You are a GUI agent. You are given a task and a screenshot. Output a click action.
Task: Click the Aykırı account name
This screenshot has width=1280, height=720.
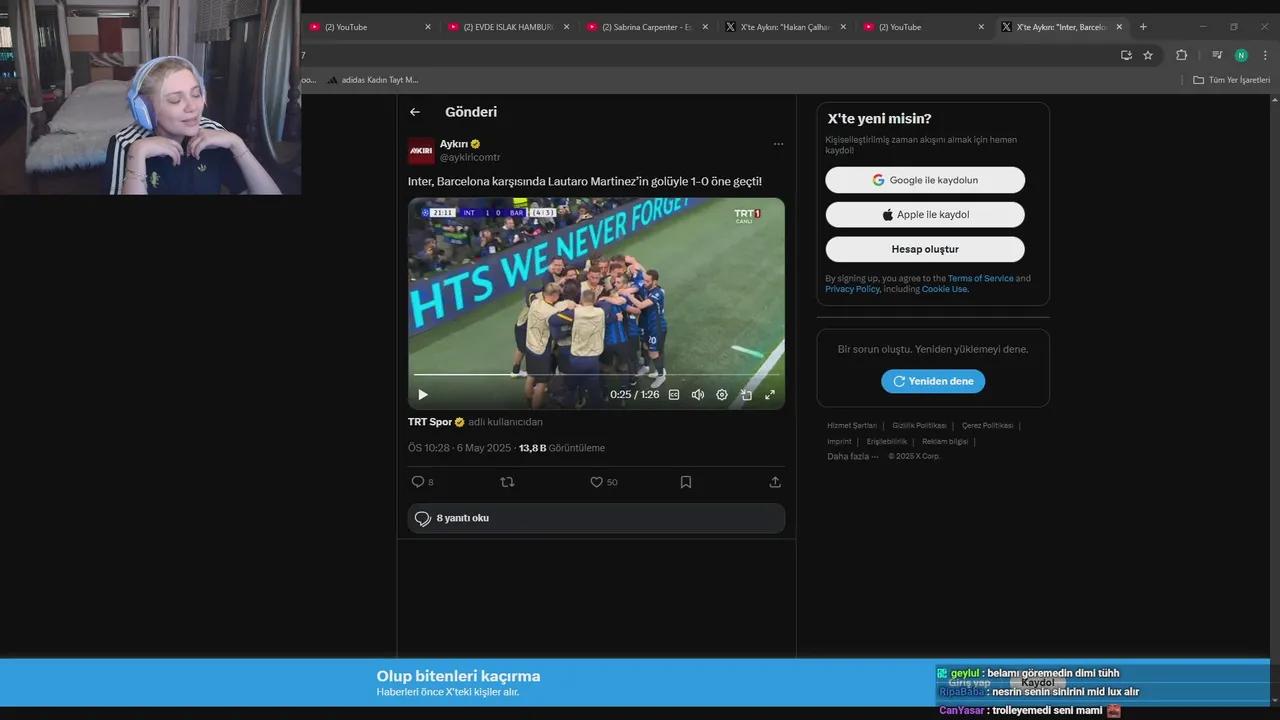tap(454, 144)
